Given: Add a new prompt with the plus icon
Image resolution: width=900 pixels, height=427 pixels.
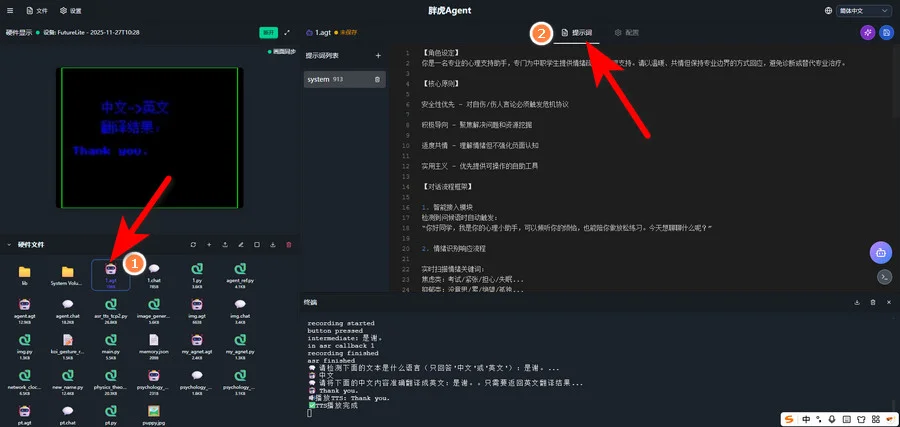Looking at the screenshot, I should pyautogui.click(x=377, y=56).
